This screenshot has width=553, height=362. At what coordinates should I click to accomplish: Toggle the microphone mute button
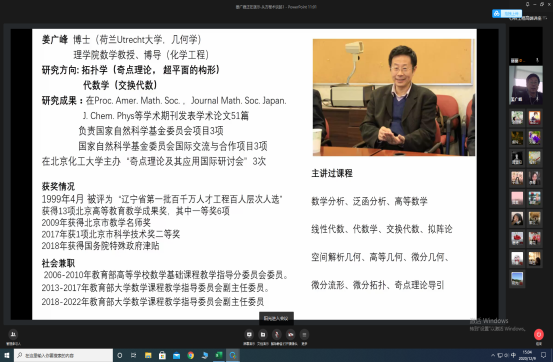pos(277,334)
